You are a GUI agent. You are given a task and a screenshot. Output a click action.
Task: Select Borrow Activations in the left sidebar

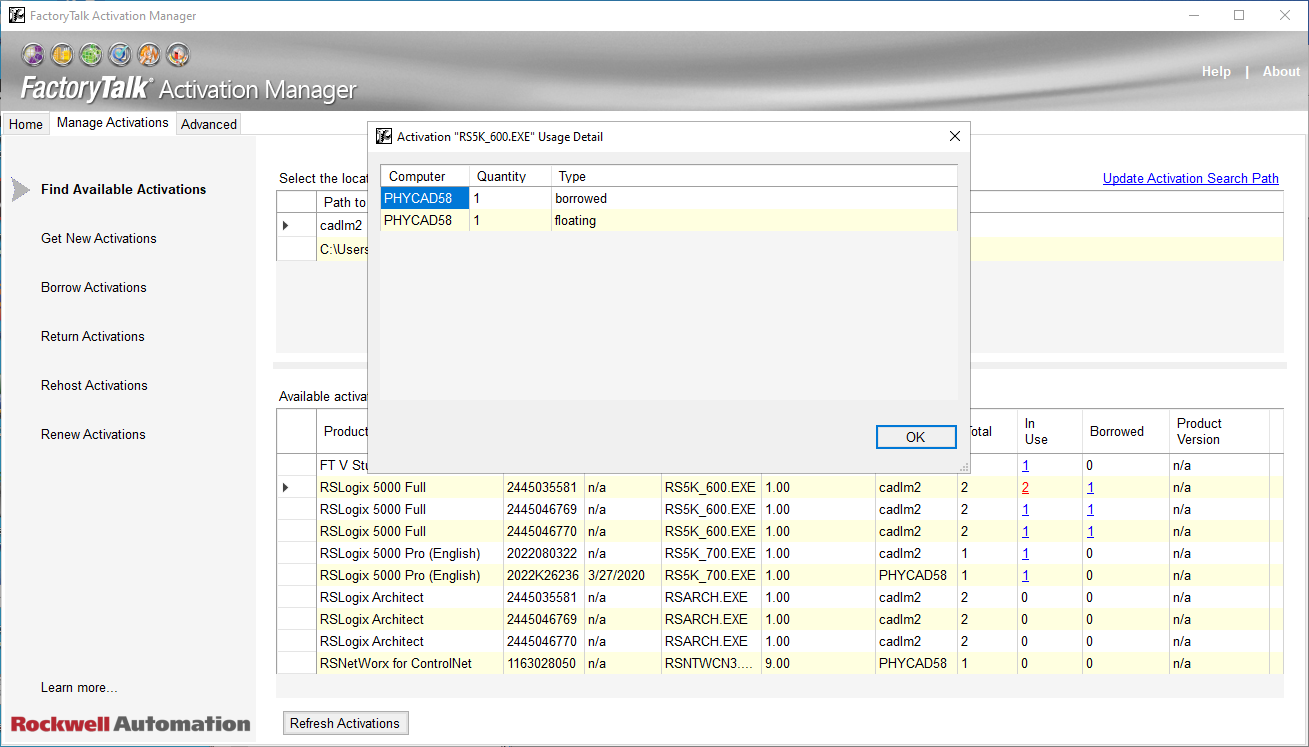[94, 288]
